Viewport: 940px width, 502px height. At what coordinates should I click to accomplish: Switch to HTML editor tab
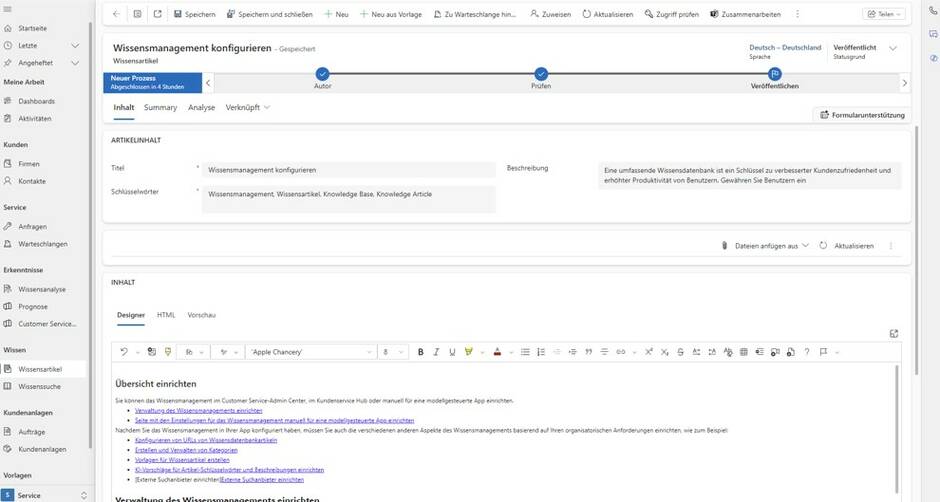[x=166, y=315]
